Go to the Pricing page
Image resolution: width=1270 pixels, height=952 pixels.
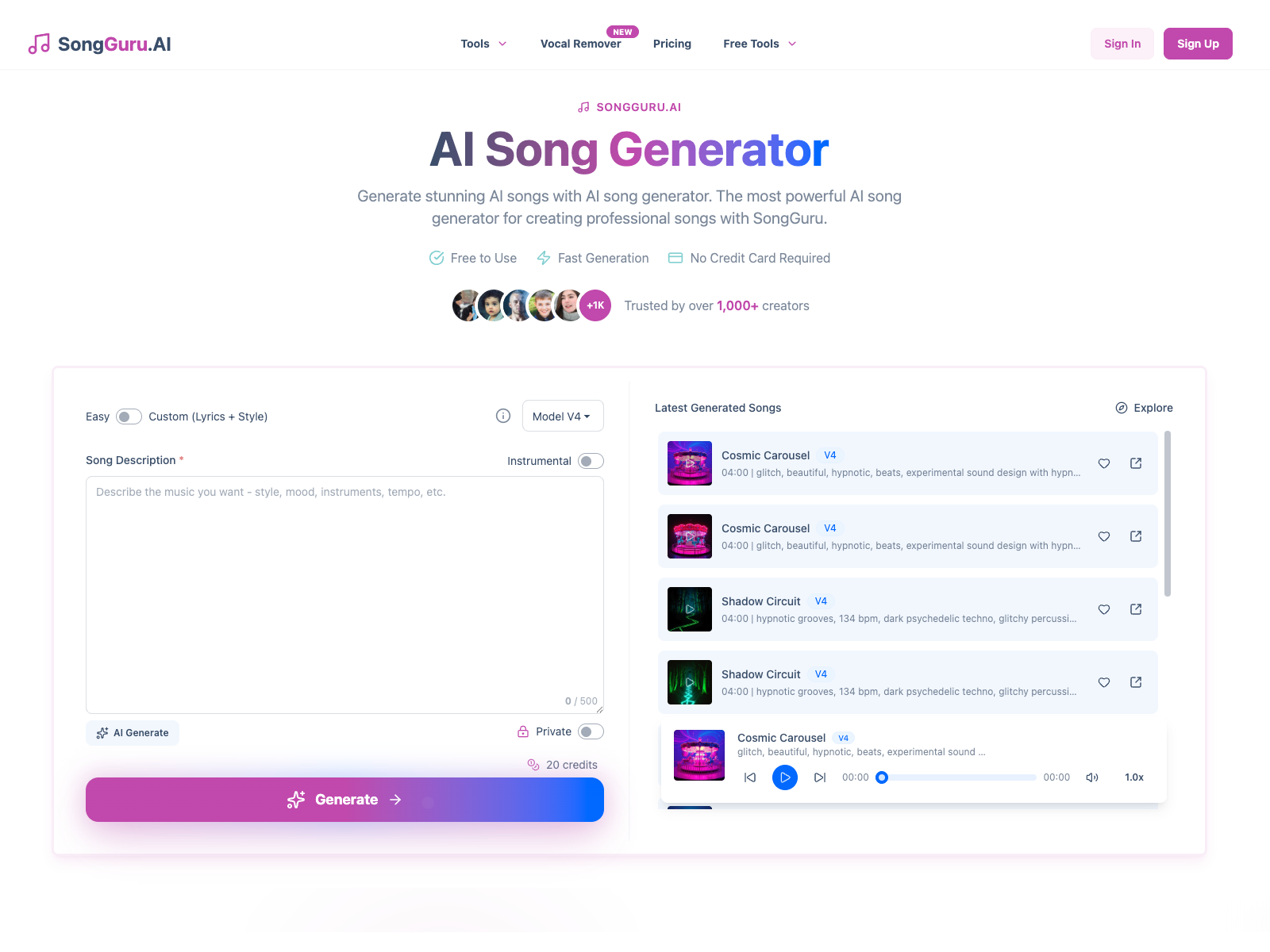click(x=672, y=44)
